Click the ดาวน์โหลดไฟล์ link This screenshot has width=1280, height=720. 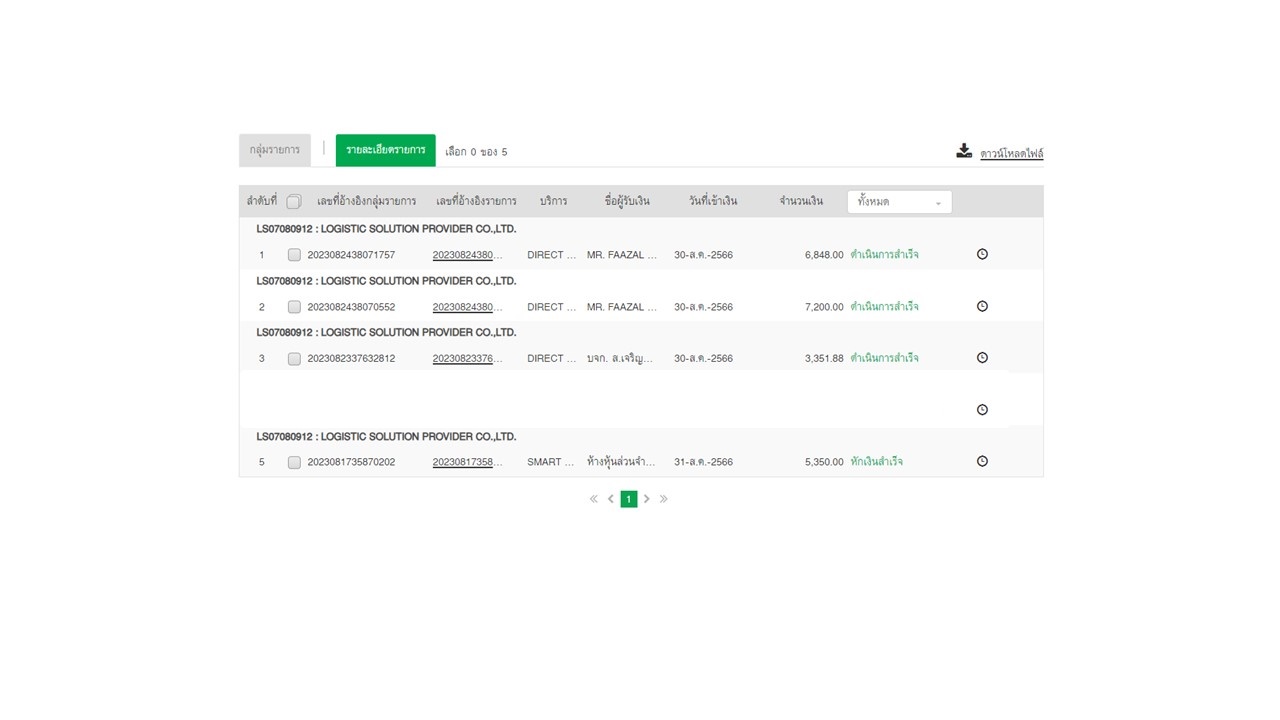(1011, 153)
